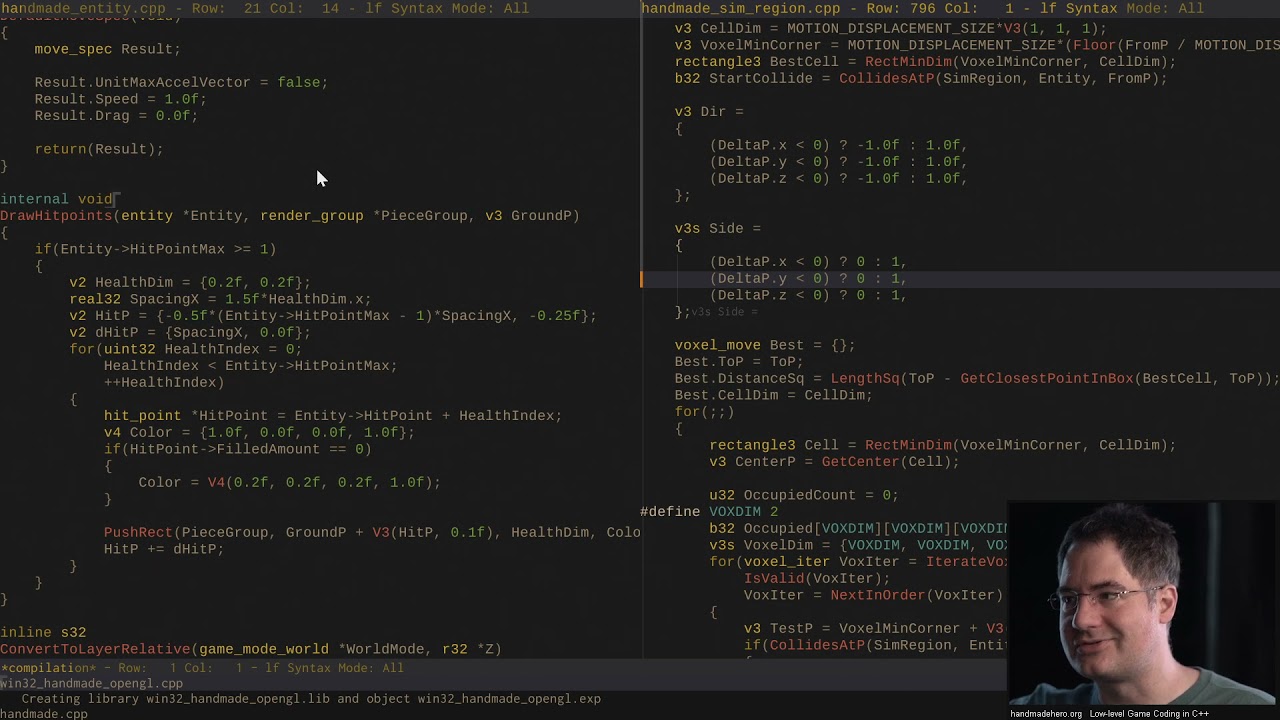The width and height of the screenshot is (1280, 720).
Task: Click 'v3s Side =' declaration line
Action: 718,229
